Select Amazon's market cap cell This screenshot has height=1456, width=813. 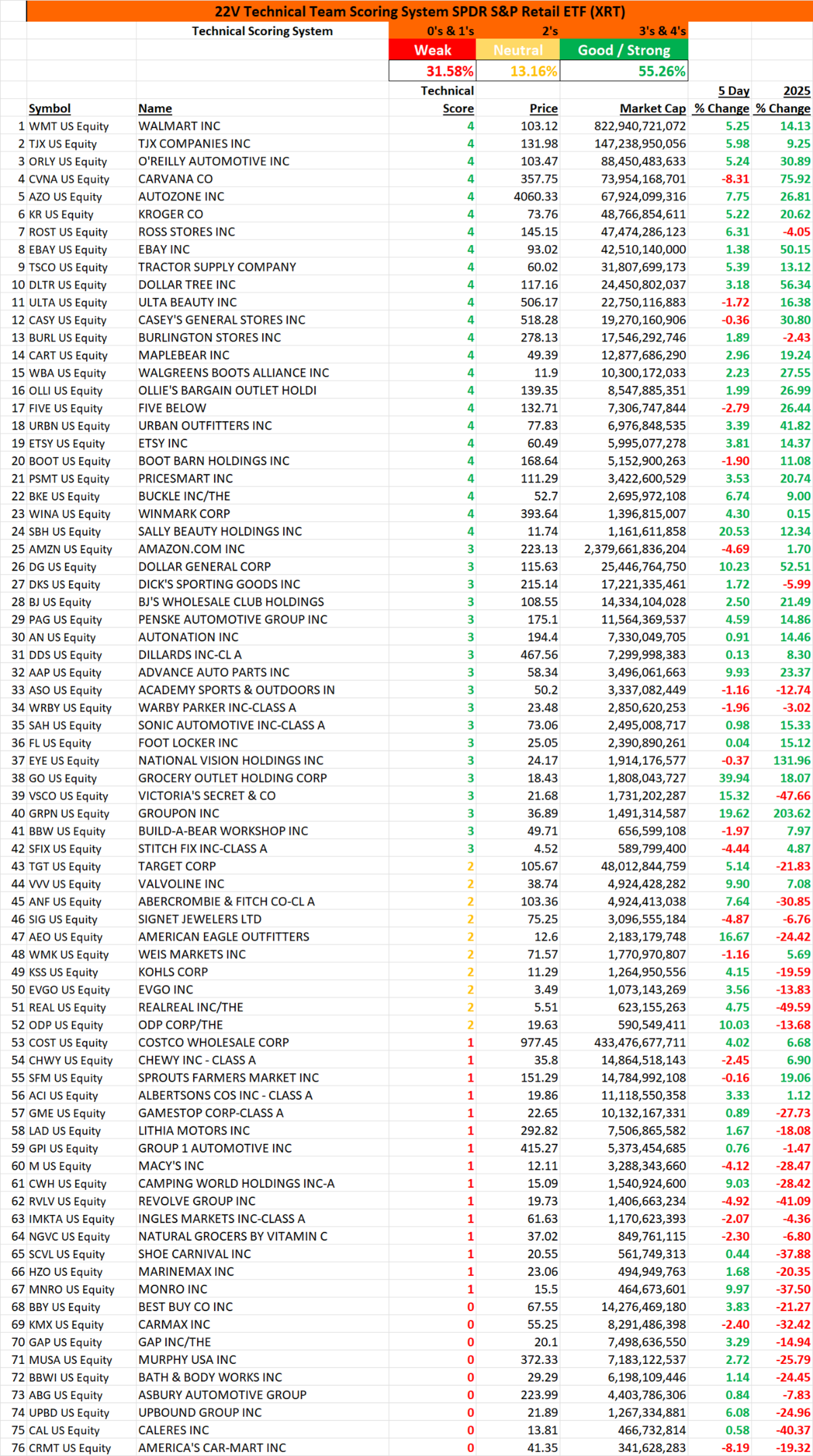point(624,549)
